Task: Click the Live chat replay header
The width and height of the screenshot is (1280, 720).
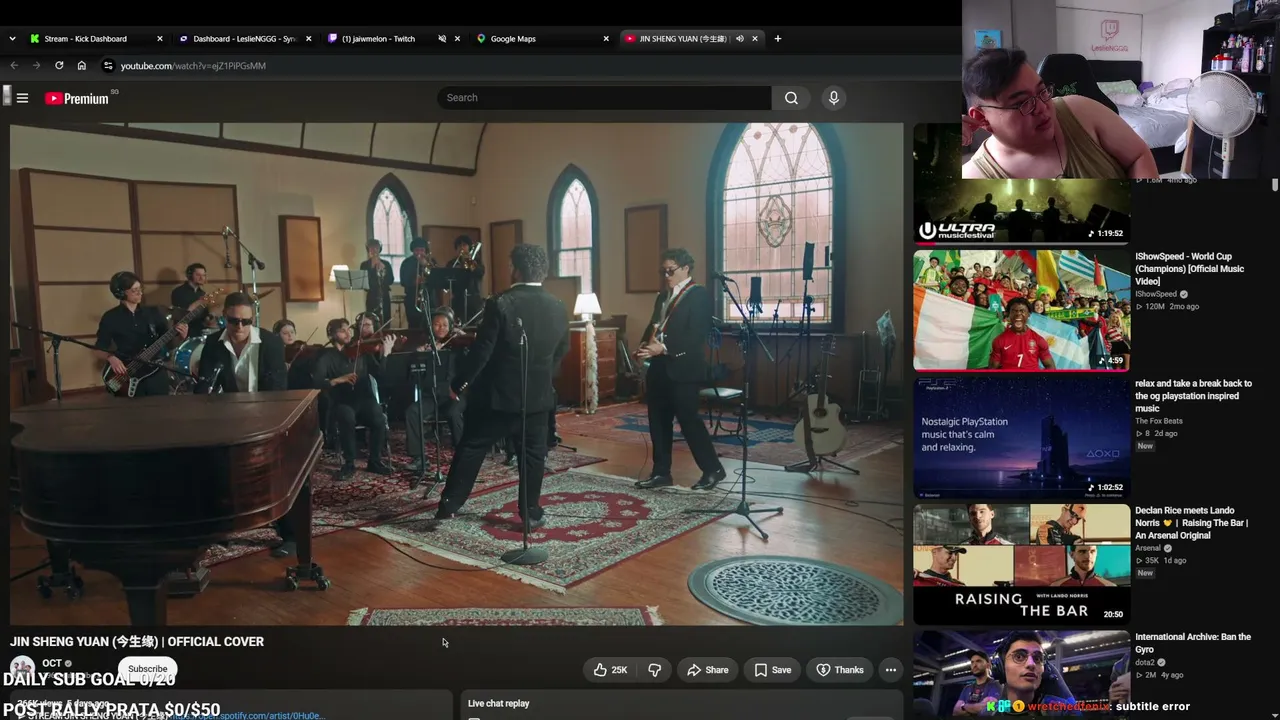Action: pyautogui.click(x=499, y=704)
